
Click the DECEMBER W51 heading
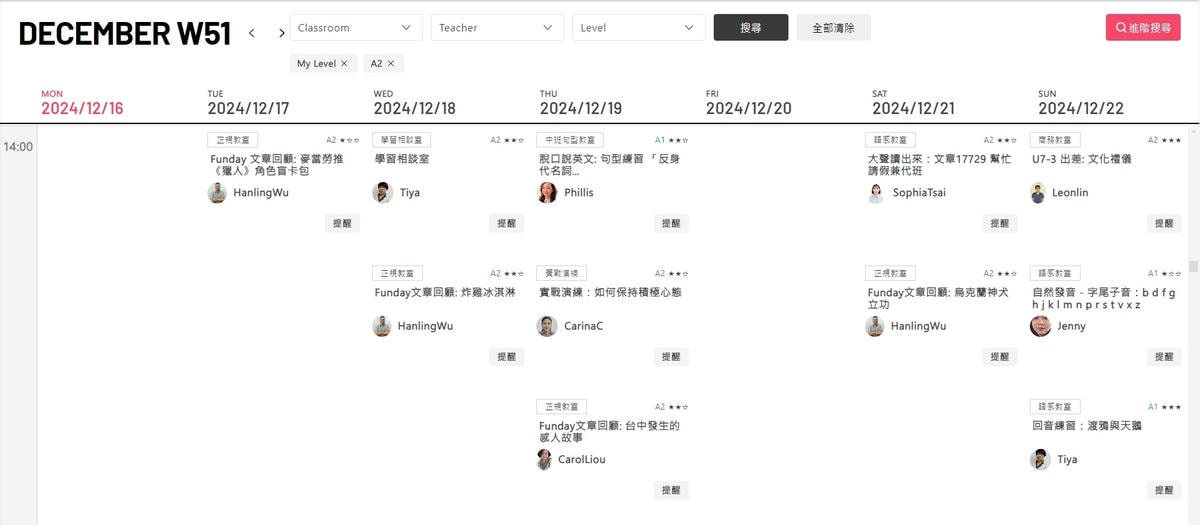point(125,33)
